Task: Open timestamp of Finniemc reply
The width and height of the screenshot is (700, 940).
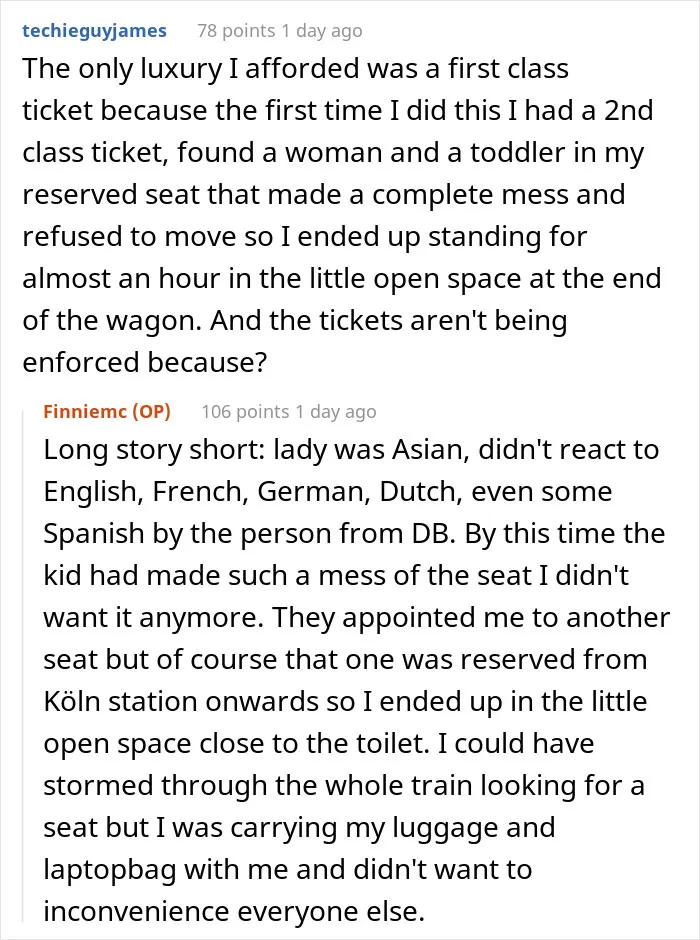Action: (336, 411)
